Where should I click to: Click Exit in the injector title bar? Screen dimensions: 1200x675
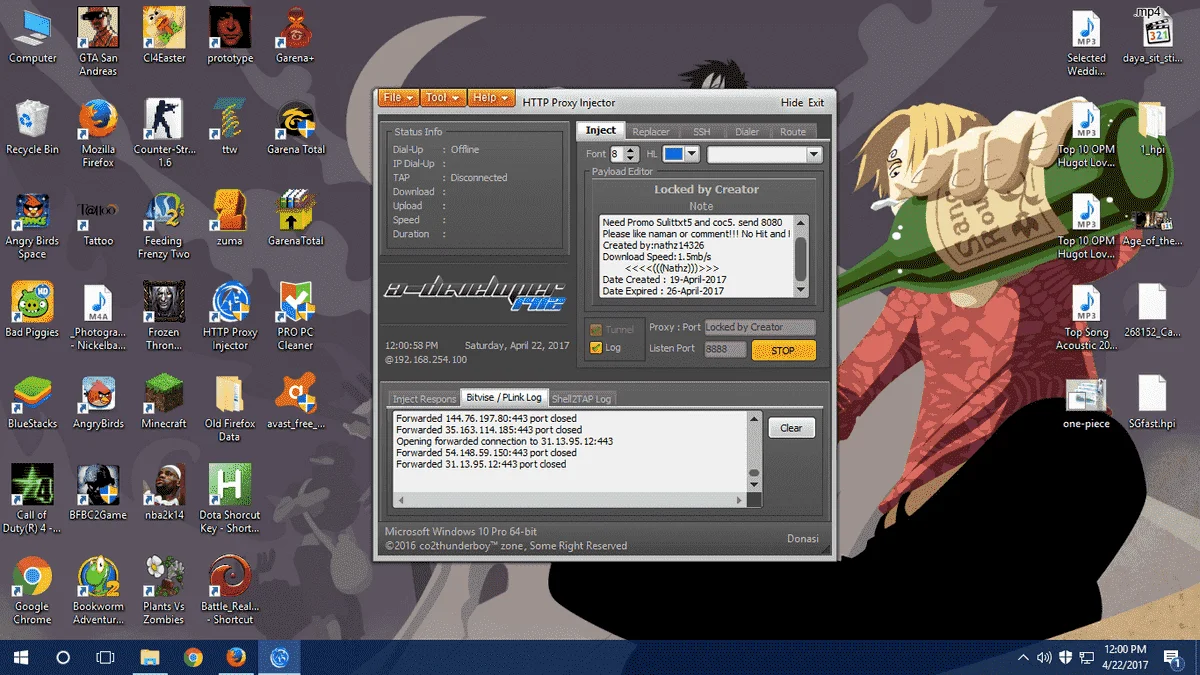coord(816,102)
